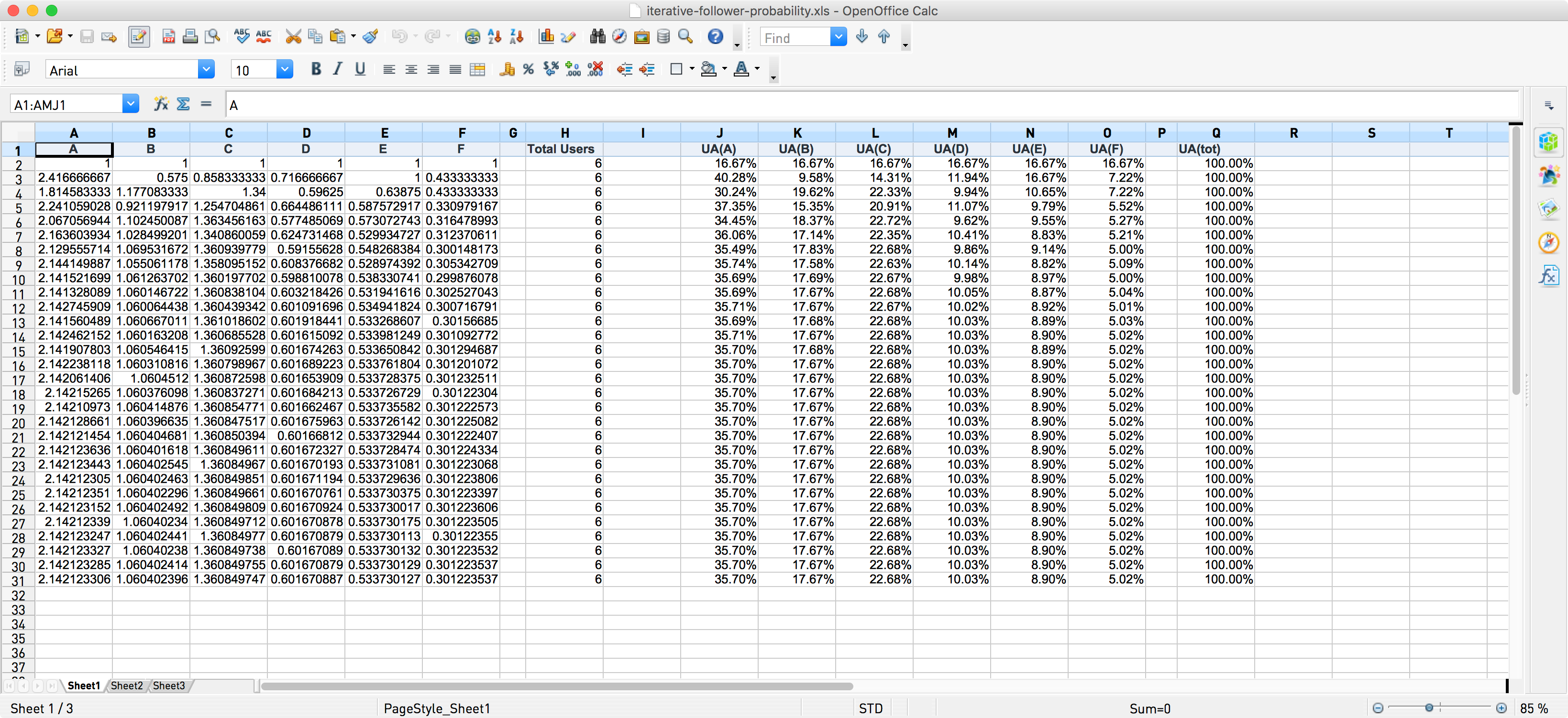Delete a decimal place
The image size is (1568, 718).
[596, 69]
